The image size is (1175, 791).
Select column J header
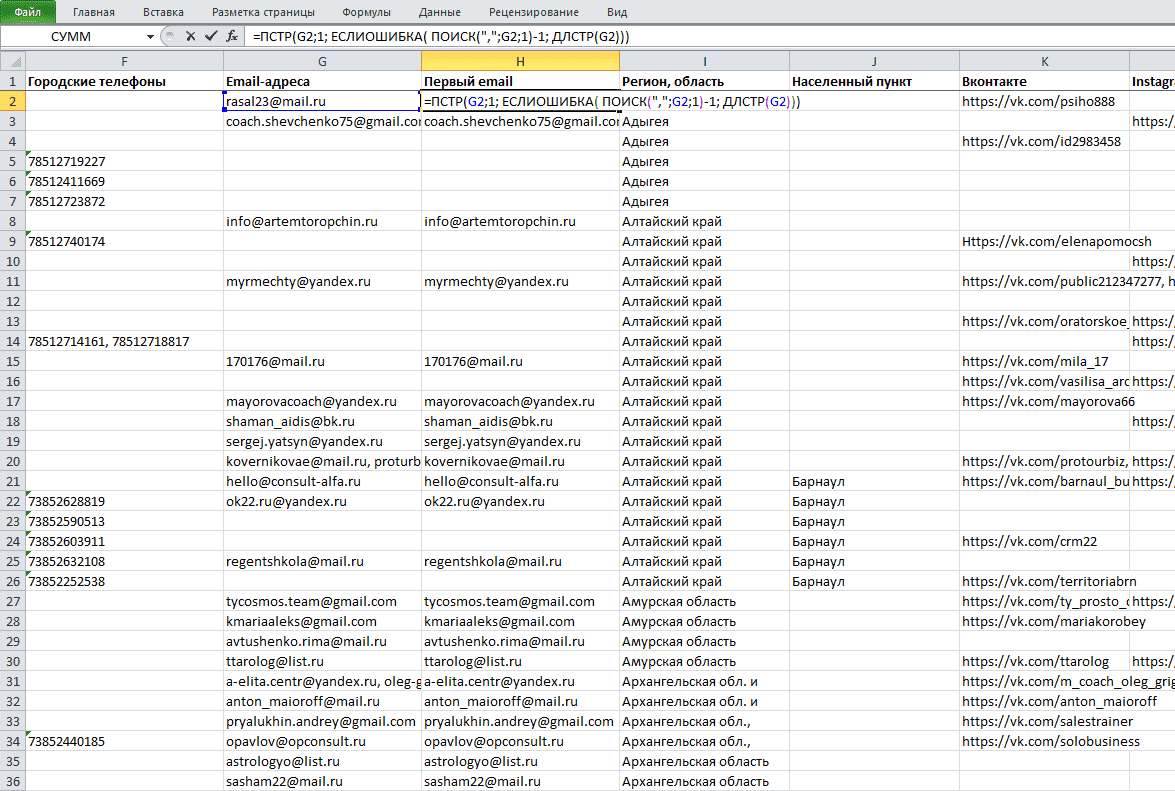pos(875,61)
